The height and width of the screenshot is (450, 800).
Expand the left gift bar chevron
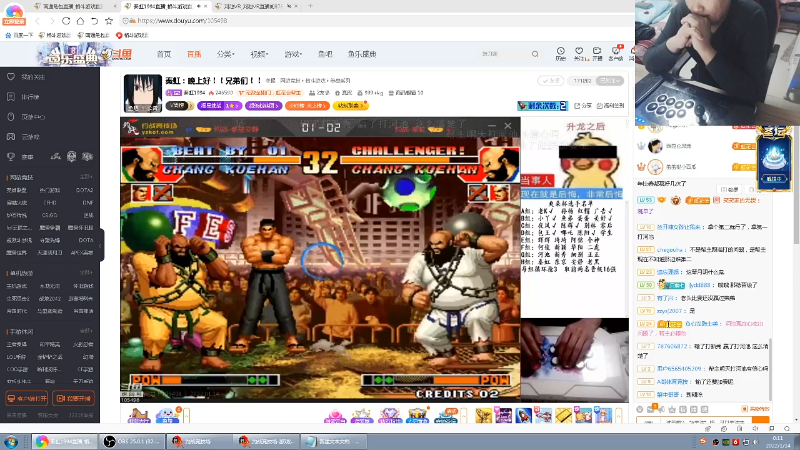pyautogui.click(x=187, y=415)
